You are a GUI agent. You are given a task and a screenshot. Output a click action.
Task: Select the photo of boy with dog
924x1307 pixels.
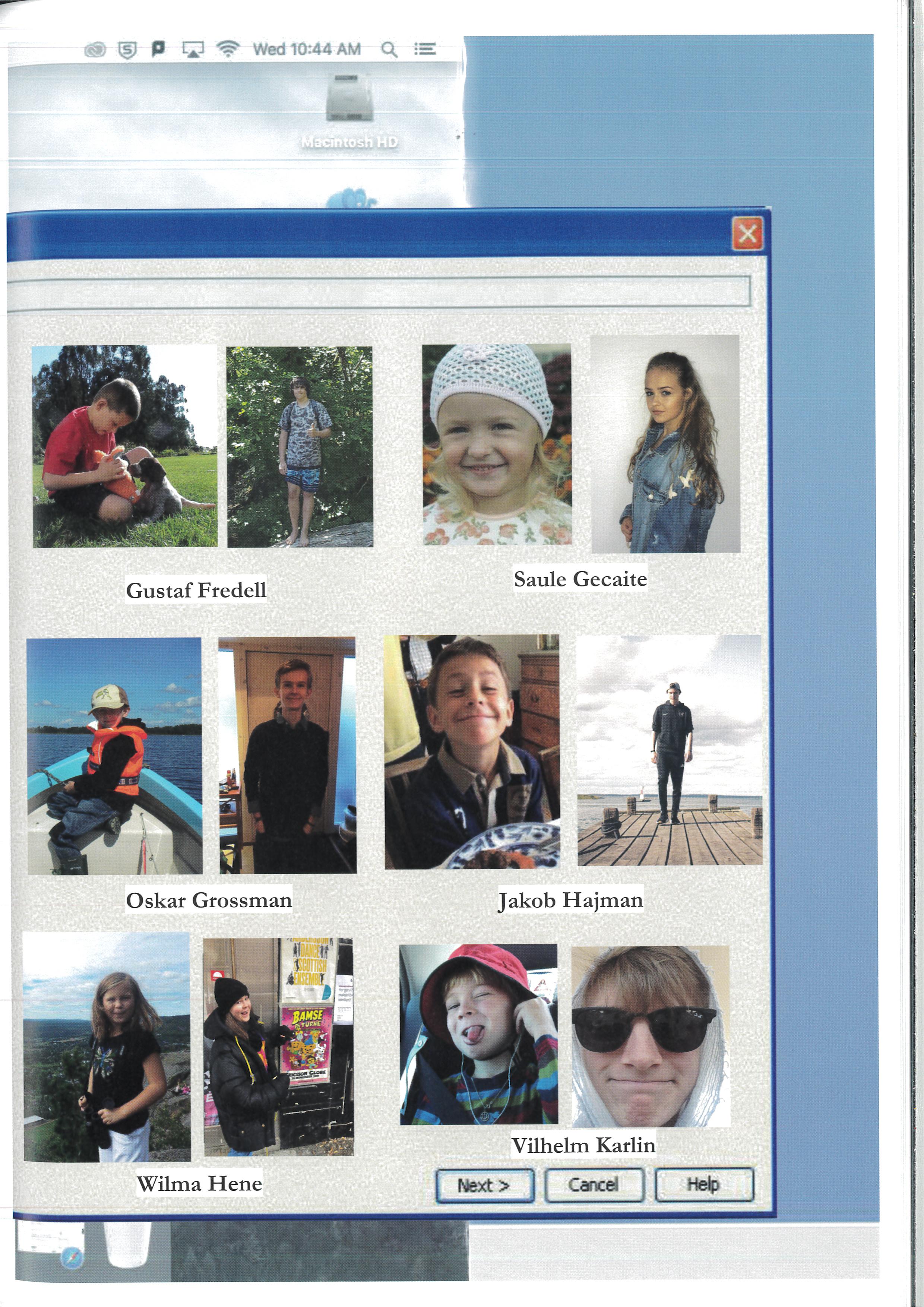pyautogui.click(x=125, y=446)
